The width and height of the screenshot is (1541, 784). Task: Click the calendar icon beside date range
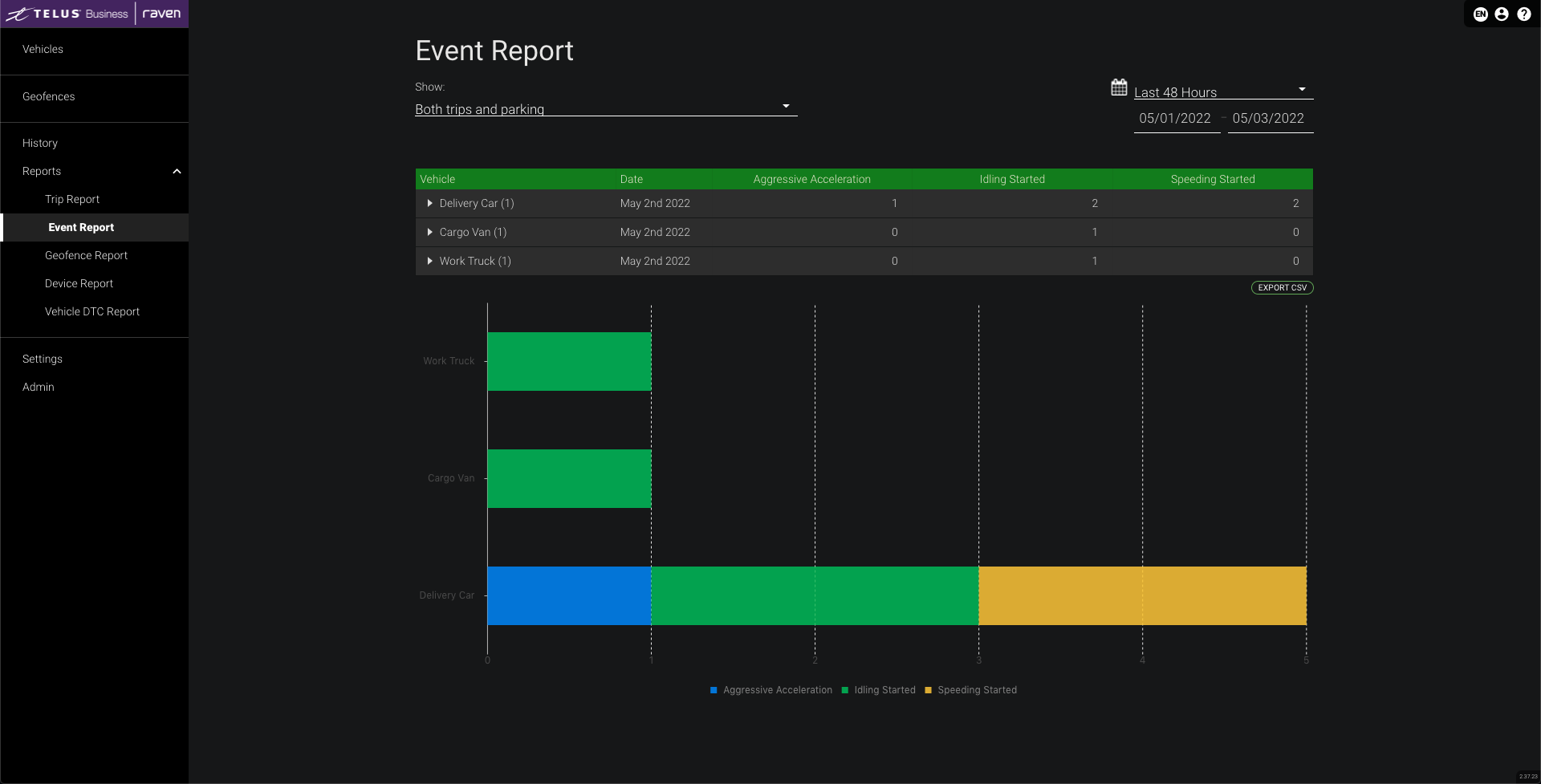click(x=1119, y=87)
